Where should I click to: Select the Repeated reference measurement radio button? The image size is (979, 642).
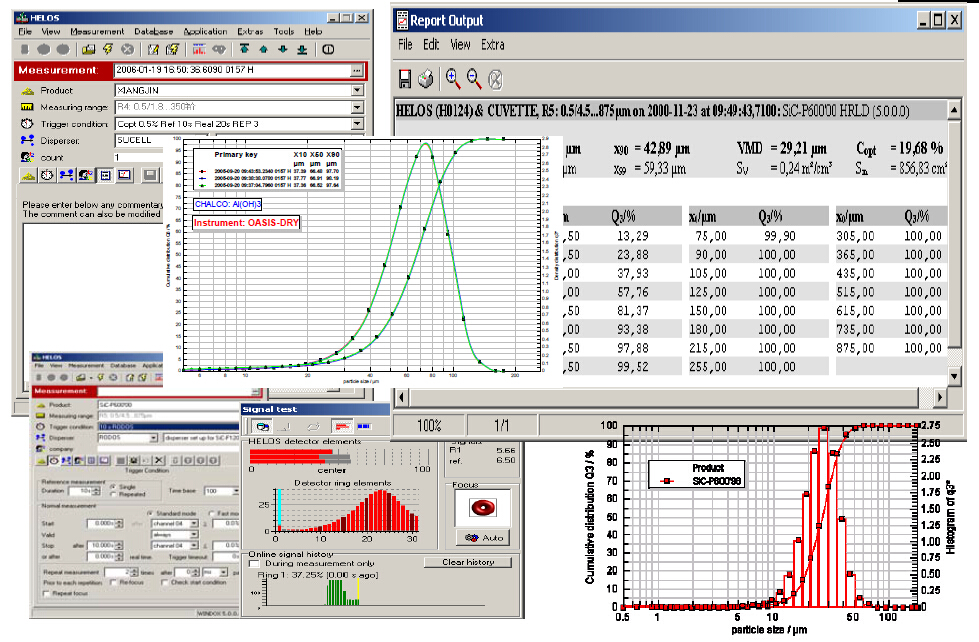pyautogui.click(x=113, y=494)
